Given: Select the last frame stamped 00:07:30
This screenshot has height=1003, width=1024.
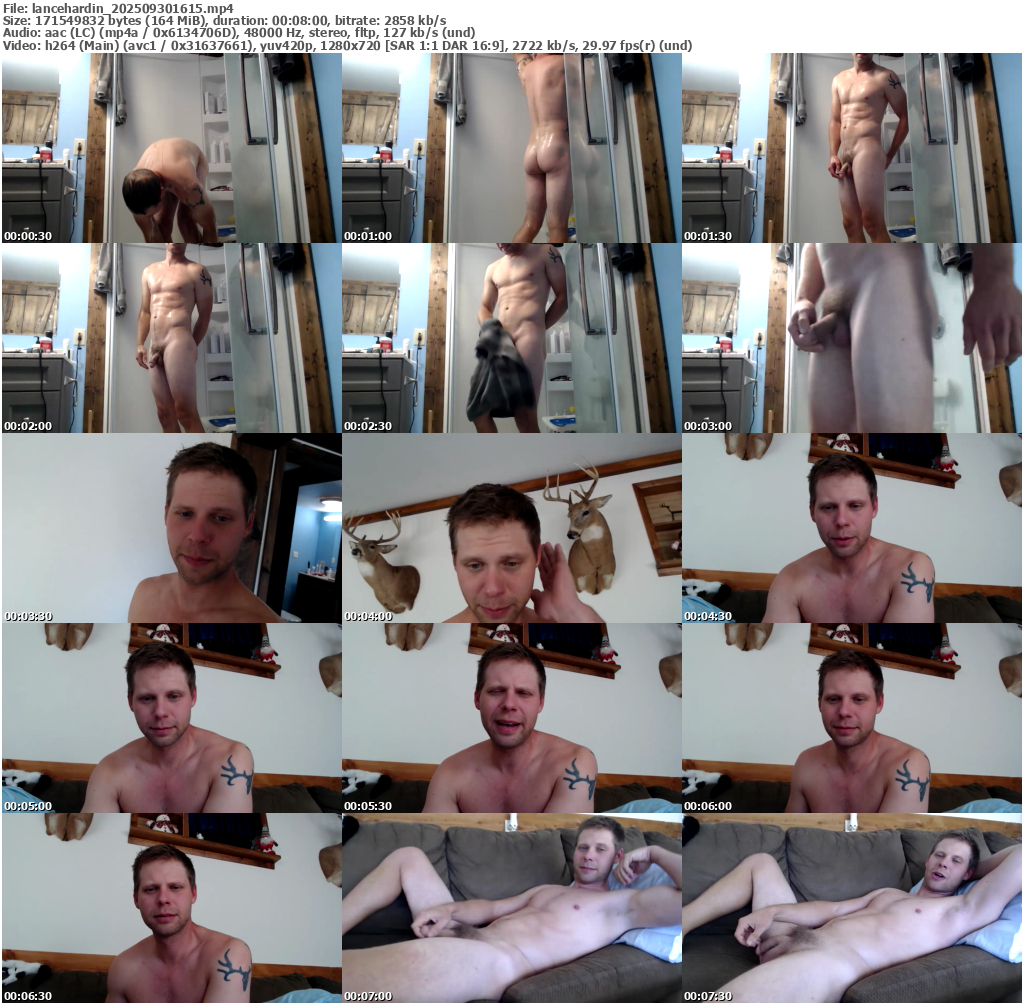Looking at the screenshot, I should [852, 908].
